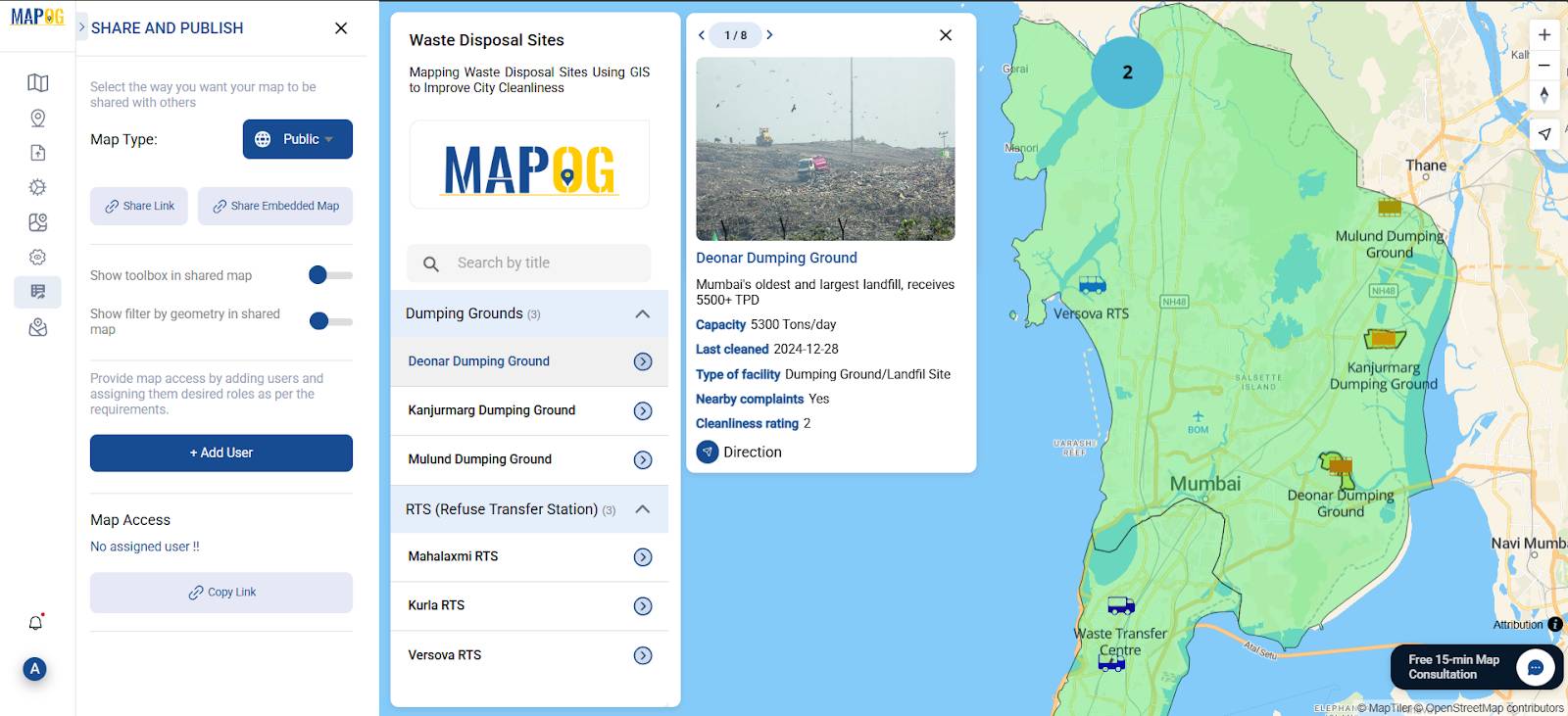Zoom out on the map
The width and height of the screenshot is (1568, 716).
point(1544,65)
